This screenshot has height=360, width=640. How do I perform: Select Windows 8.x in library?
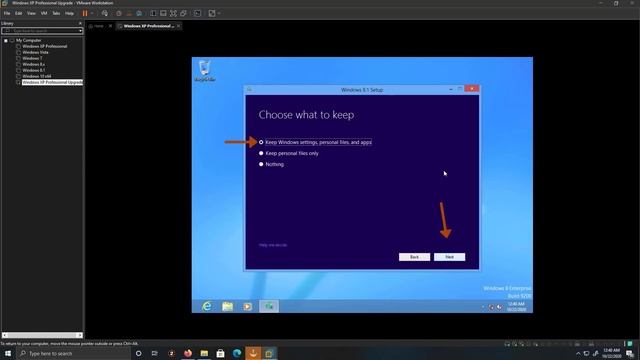click(x=33, y=64)
